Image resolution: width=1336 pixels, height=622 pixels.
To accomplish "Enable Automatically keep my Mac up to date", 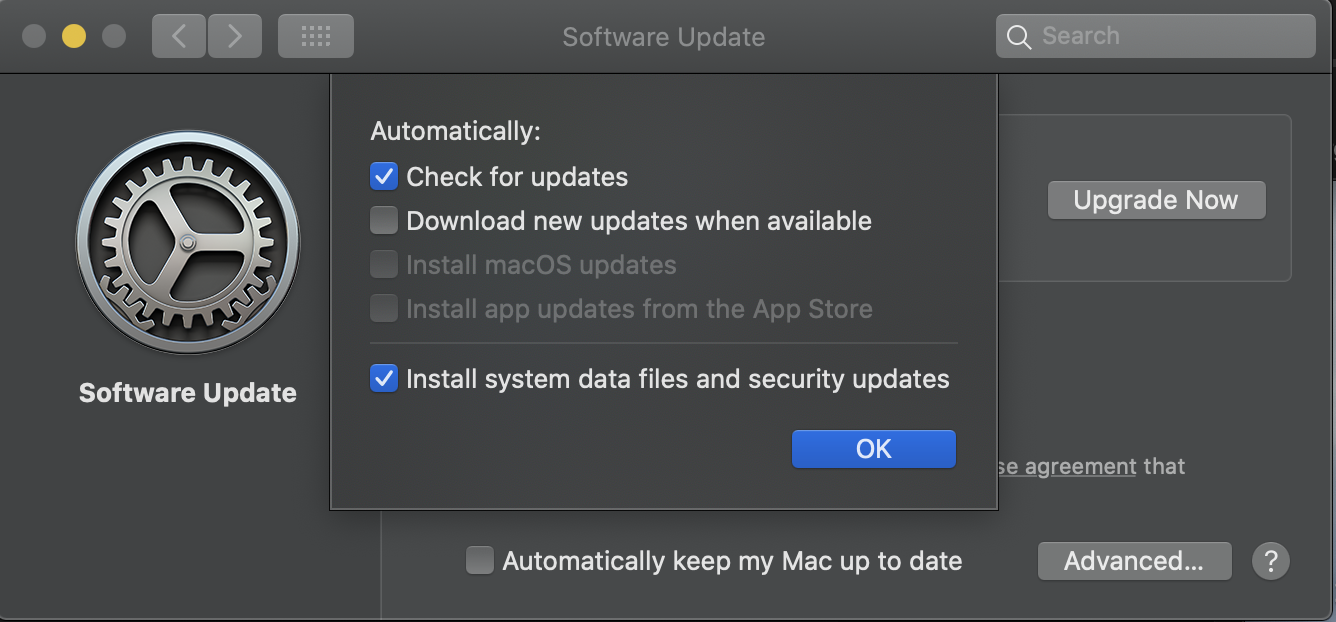I will point(480,561).
